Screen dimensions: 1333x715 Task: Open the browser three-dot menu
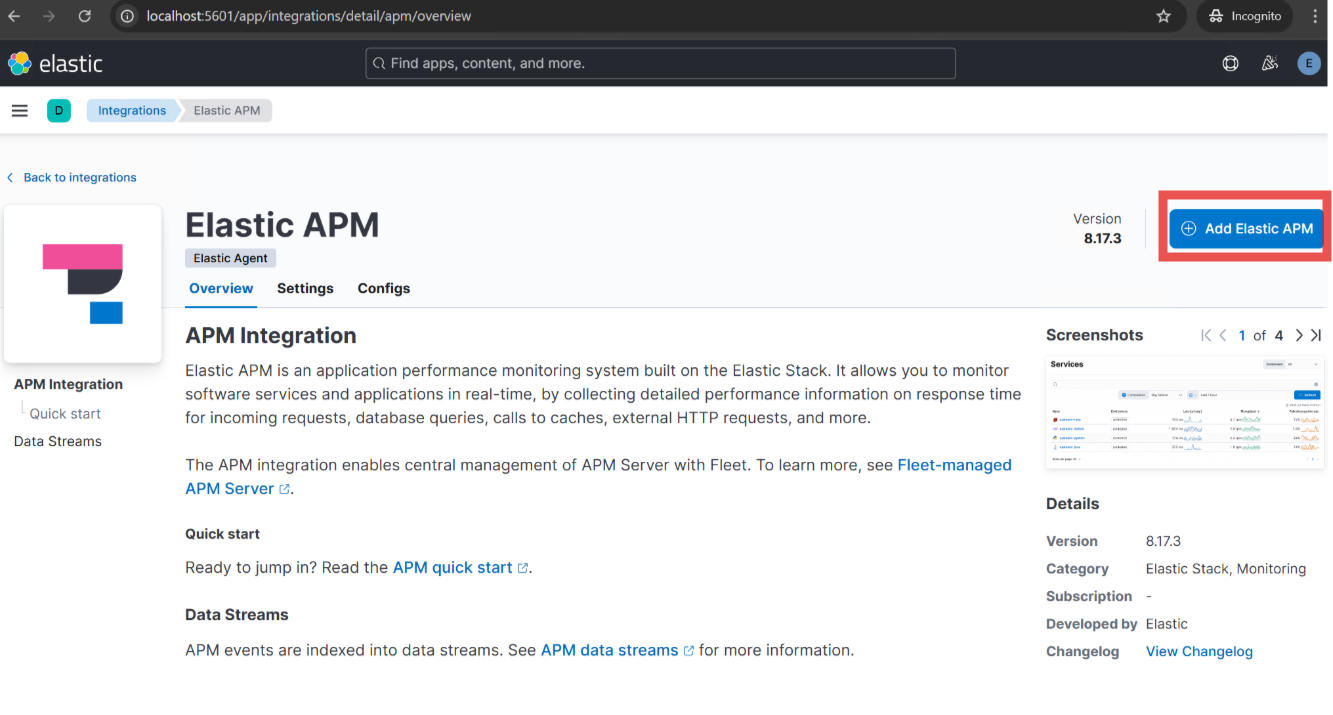coord(1315,16)
